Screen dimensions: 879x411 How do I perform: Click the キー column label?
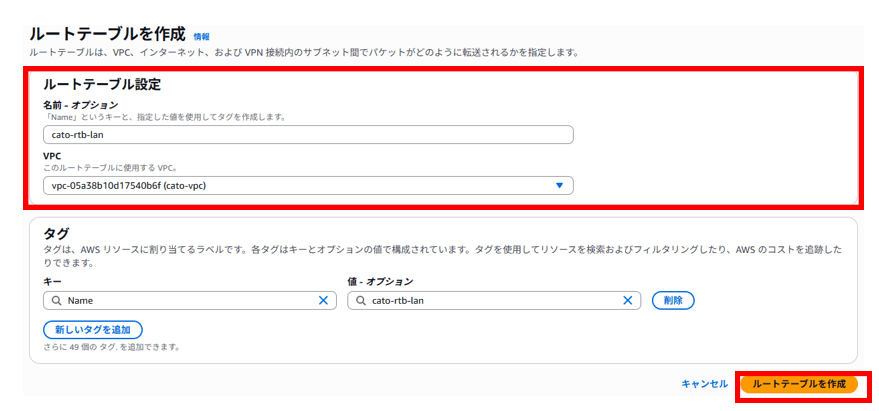50,282
